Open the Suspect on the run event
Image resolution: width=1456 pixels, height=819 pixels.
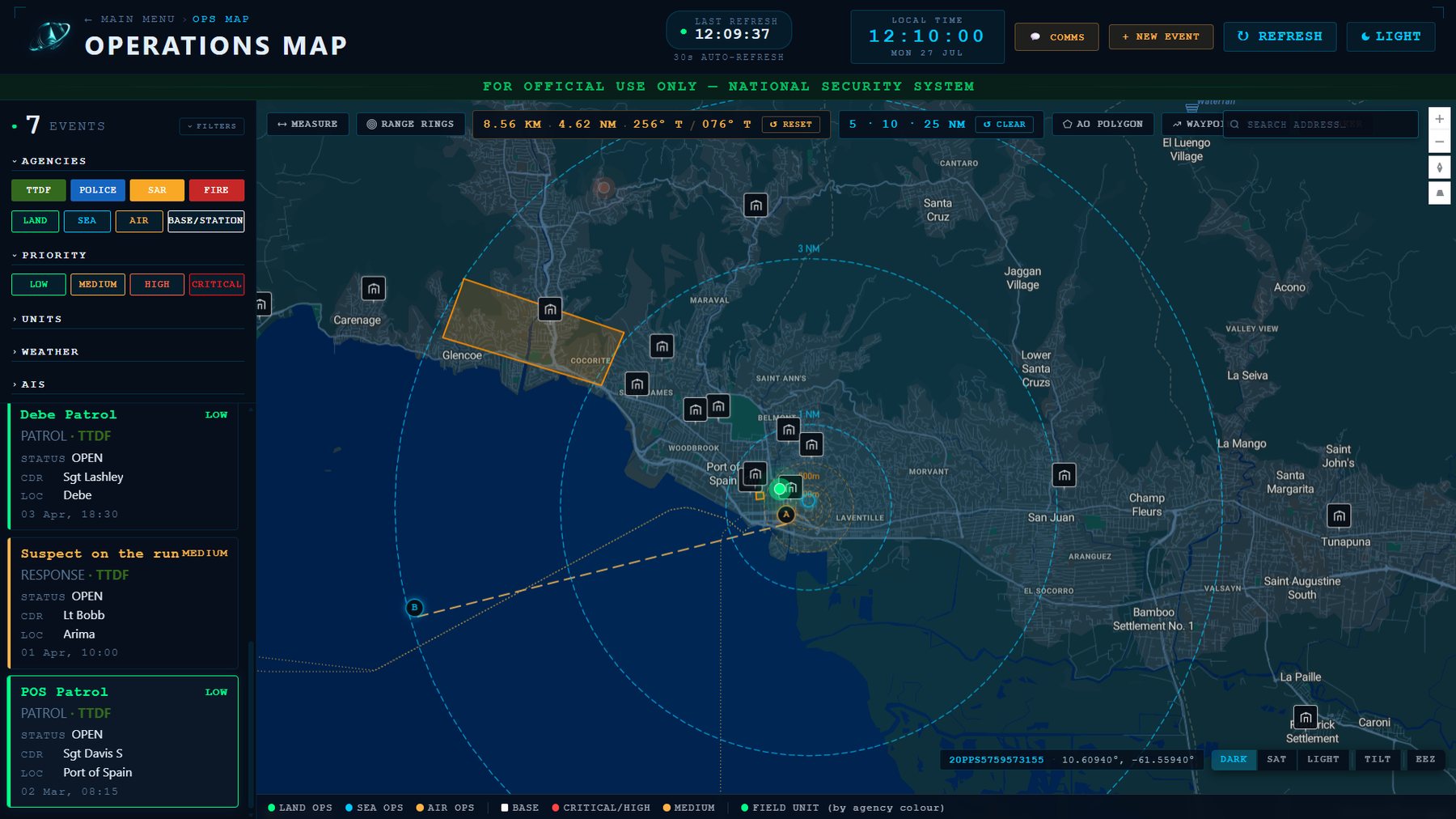123,604
